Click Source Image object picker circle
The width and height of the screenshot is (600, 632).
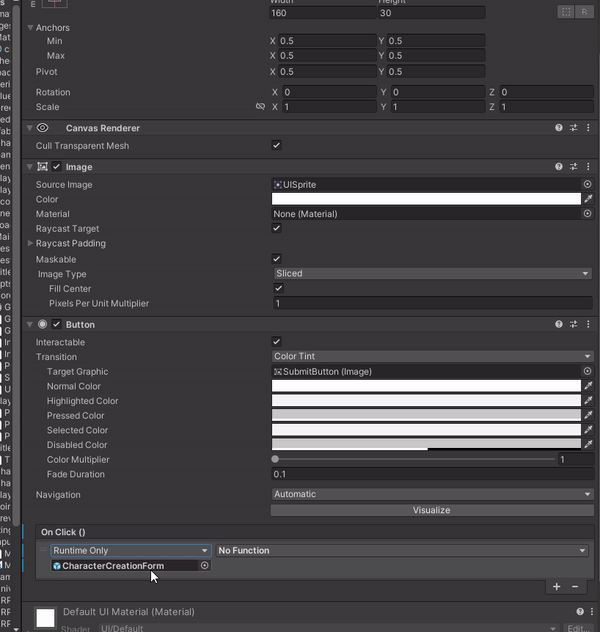[588, 184]
